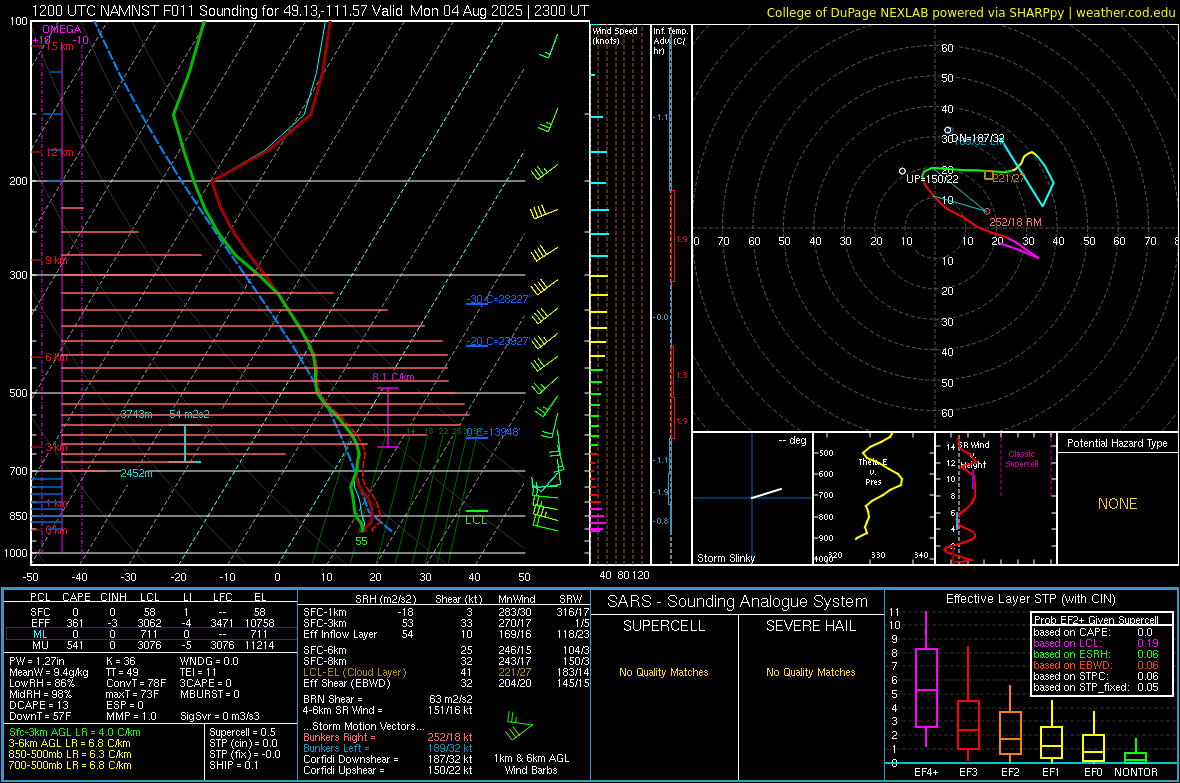Click the 'based on LCL:' probability row
Image resolution: width=1180 pixels, height=783 pixels.
point(1096,643)
